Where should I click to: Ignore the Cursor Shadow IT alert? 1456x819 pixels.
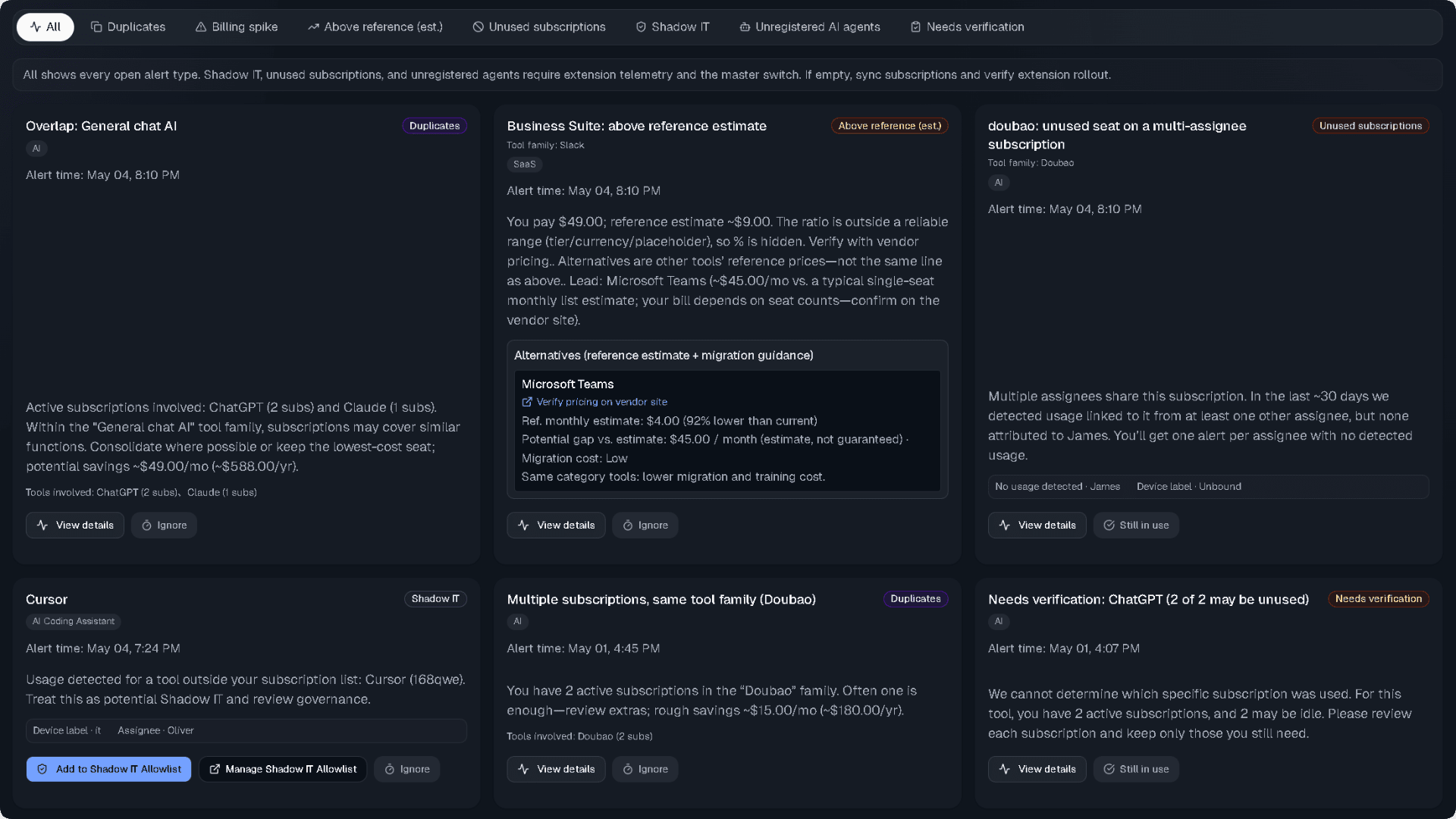[407, 769]
